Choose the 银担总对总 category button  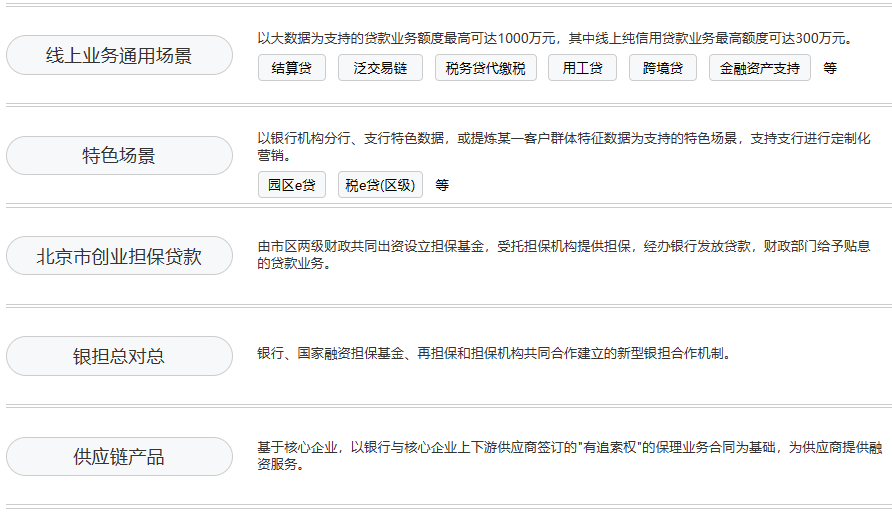point(119,356)
